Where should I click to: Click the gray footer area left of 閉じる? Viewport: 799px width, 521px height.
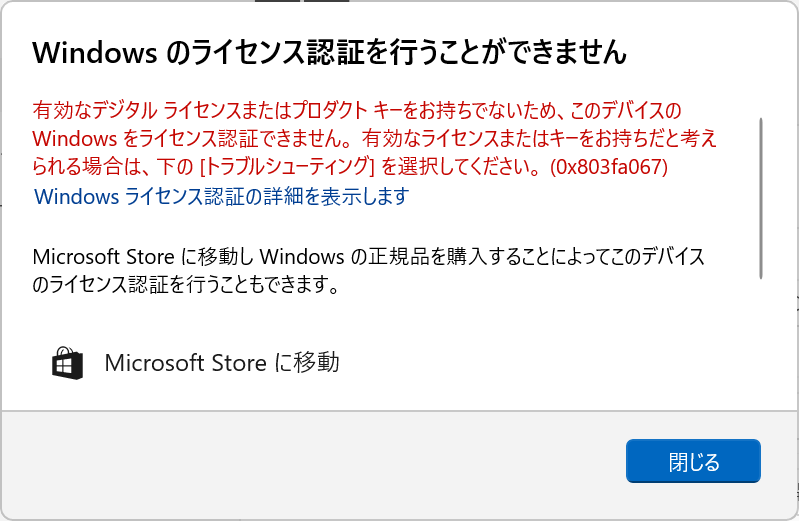pyautogui.click(x=300, y=463)
